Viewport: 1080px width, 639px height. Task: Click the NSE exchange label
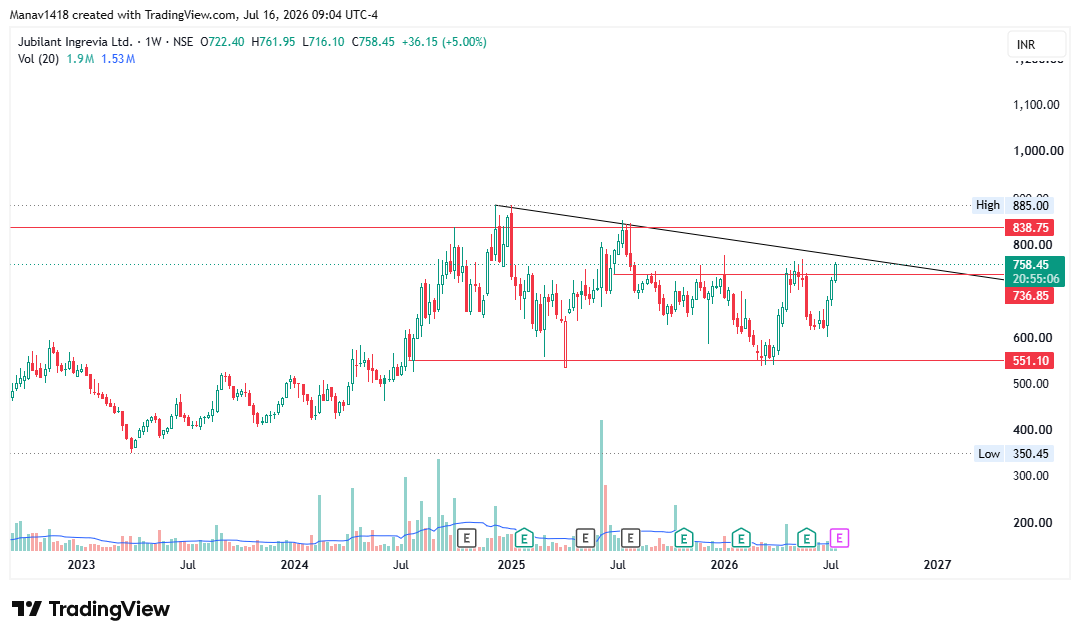[x=183, y=42]
